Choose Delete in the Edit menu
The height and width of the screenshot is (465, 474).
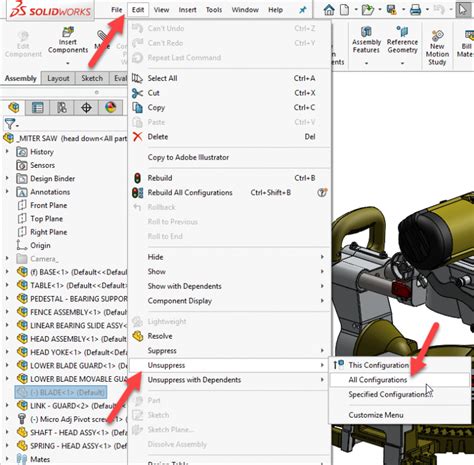pos(230,137)
